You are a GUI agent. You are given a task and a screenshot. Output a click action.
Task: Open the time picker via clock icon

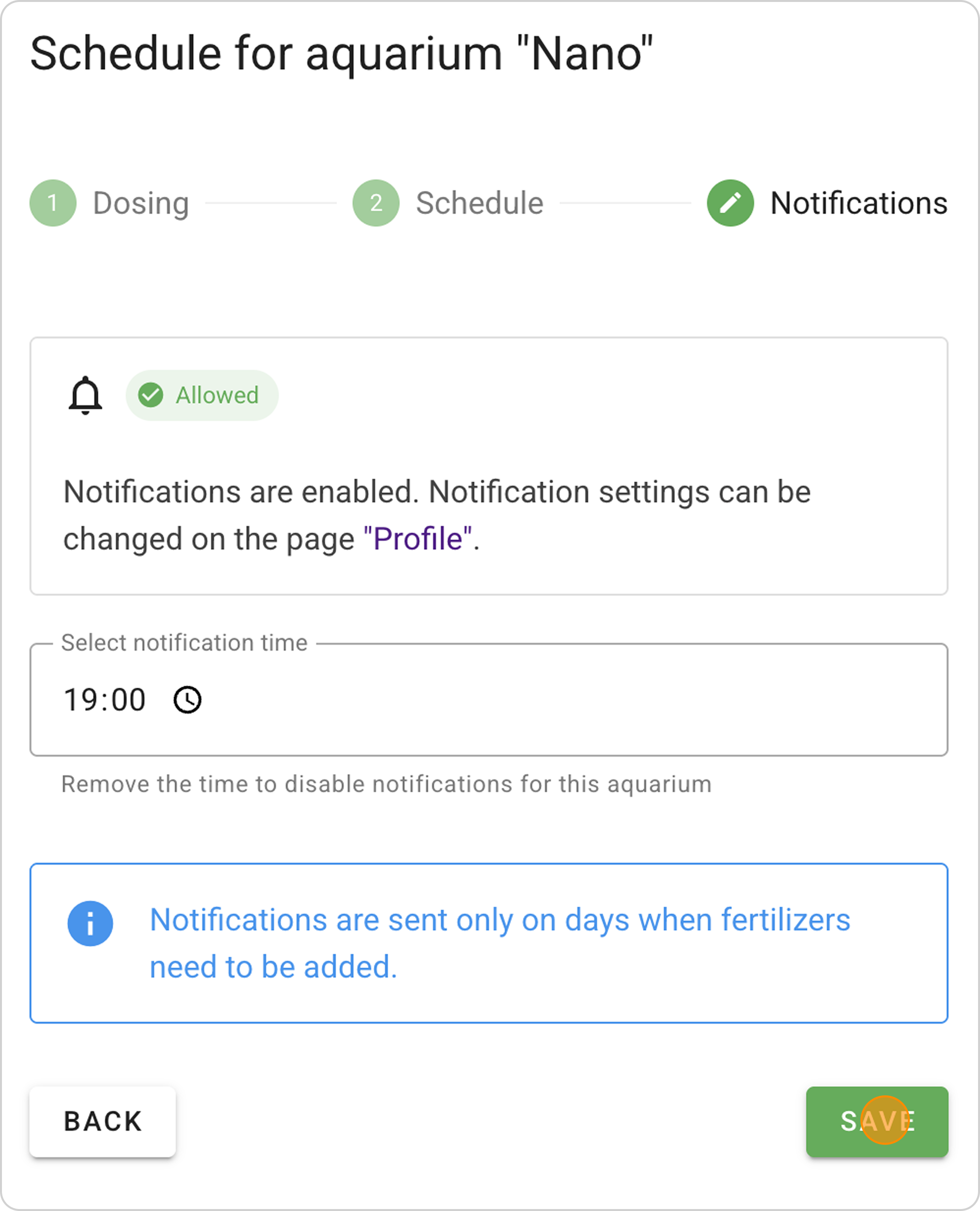pyautogui.click(x=187, y=700)
